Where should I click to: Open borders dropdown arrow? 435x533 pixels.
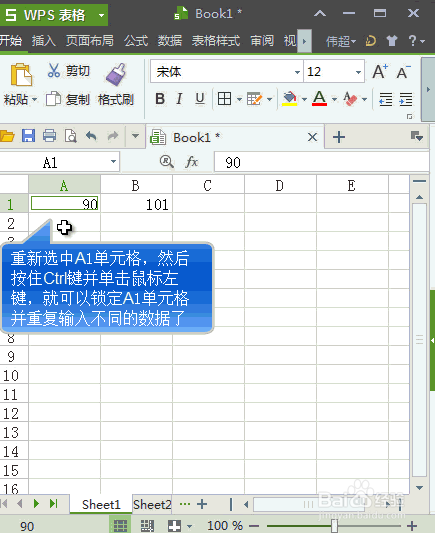(x=239, y=100)
